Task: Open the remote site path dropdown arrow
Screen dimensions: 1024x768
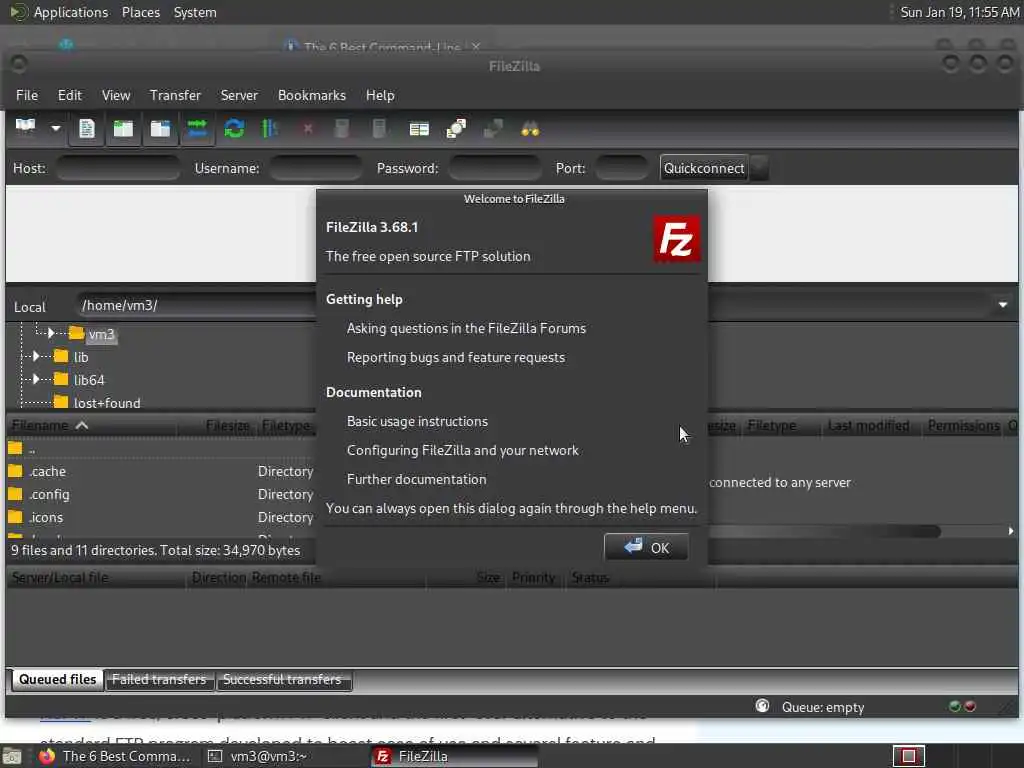Action: (1002, 305)
